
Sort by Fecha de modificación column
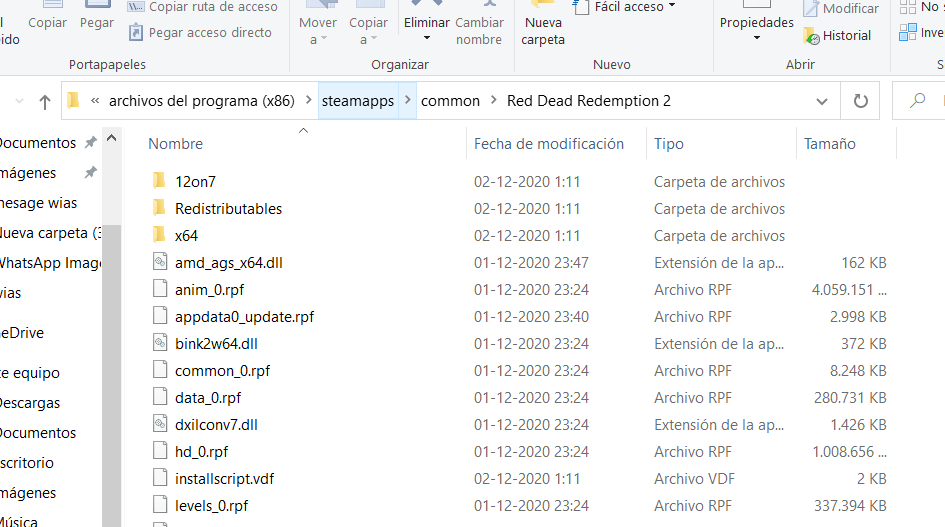coord(548,144)
